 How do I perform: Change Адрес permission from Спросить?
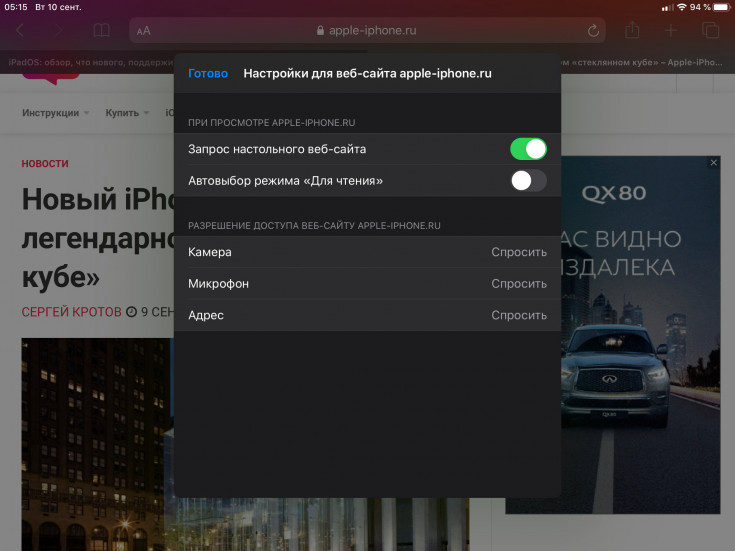pyautogui.click(x=367, y=315)
